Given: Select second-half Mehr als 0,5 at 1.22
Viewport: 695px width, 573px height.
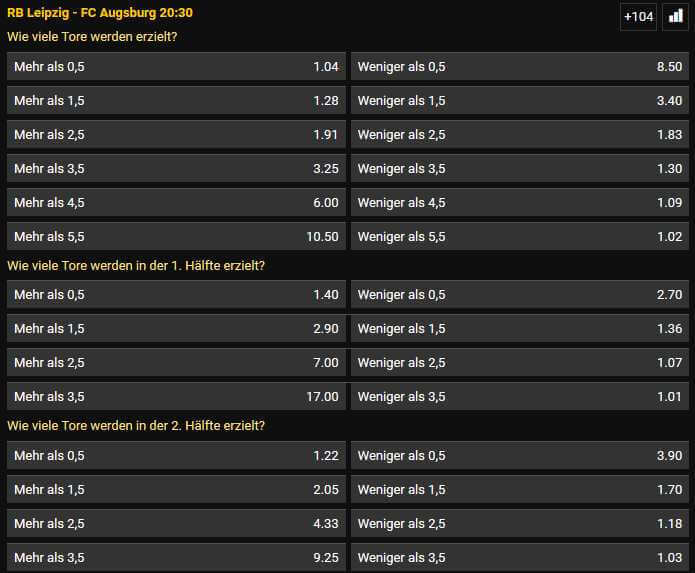Looking at the screenshot, I should [176, 456].
